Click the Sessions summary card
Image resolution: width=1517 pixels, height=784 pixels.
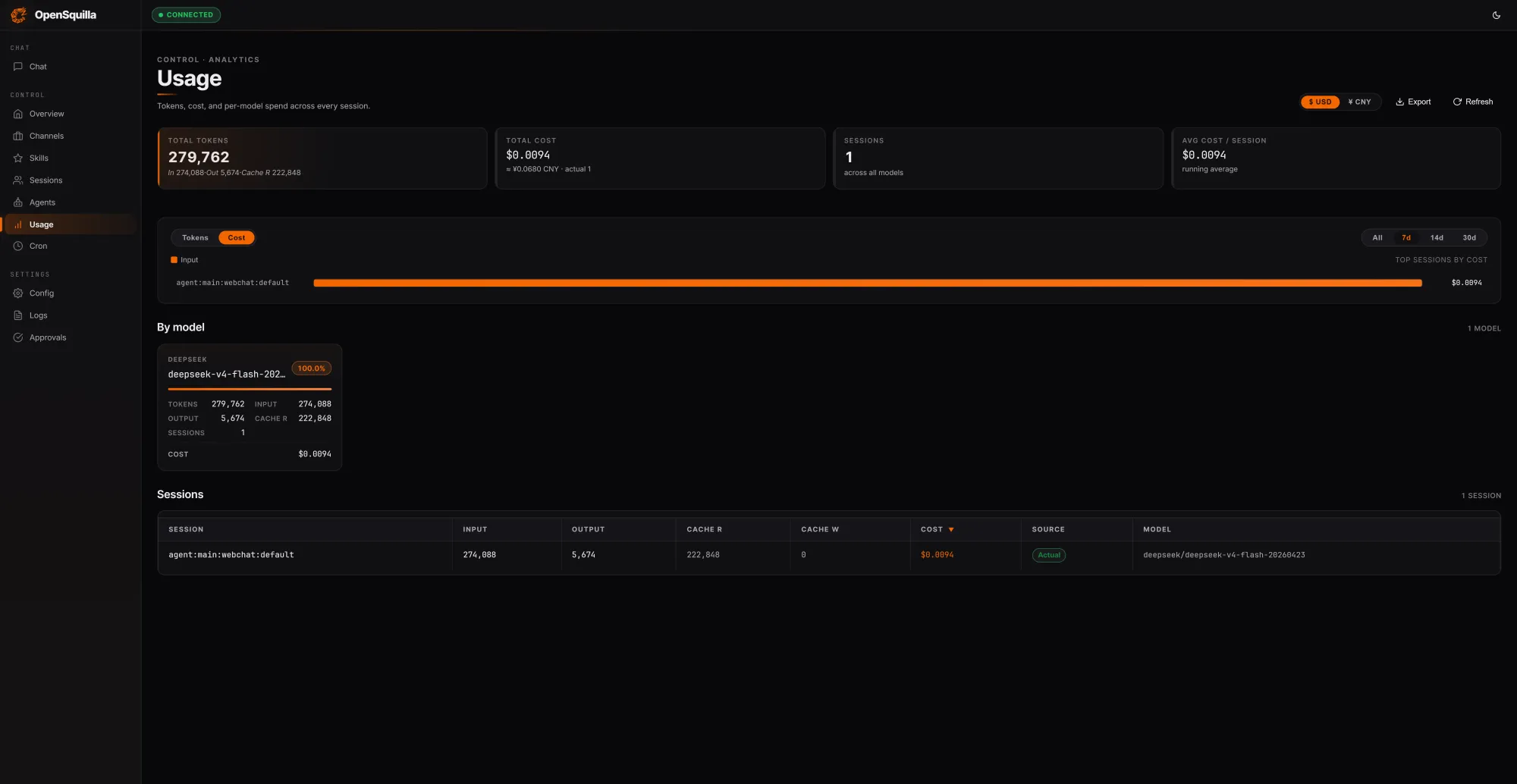click(998, 158)
